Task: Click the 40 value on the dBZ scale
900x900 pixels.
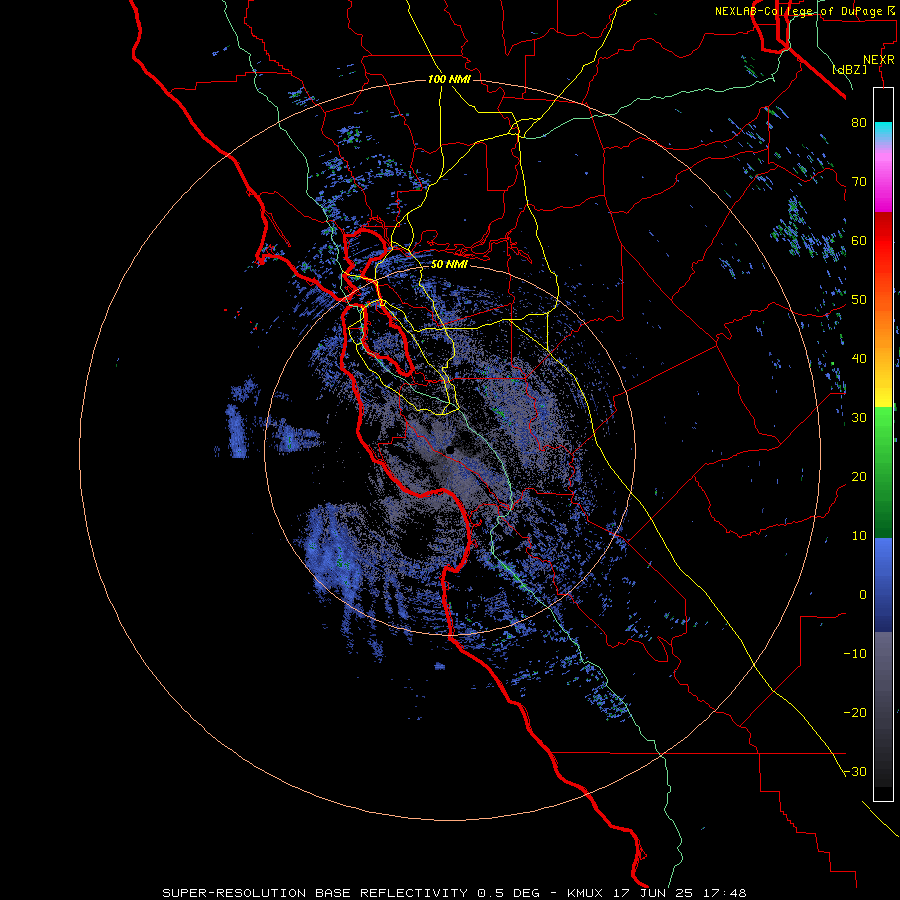Action: coord(859,359)
